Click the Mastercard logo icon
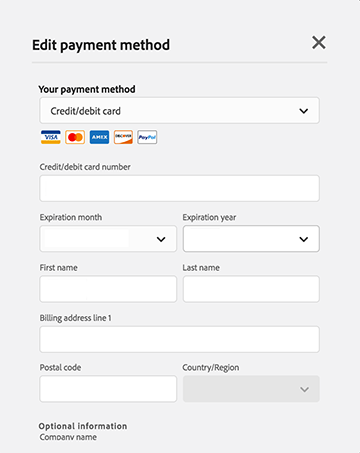Screen dimensions: 360x453 coord(75,137)
